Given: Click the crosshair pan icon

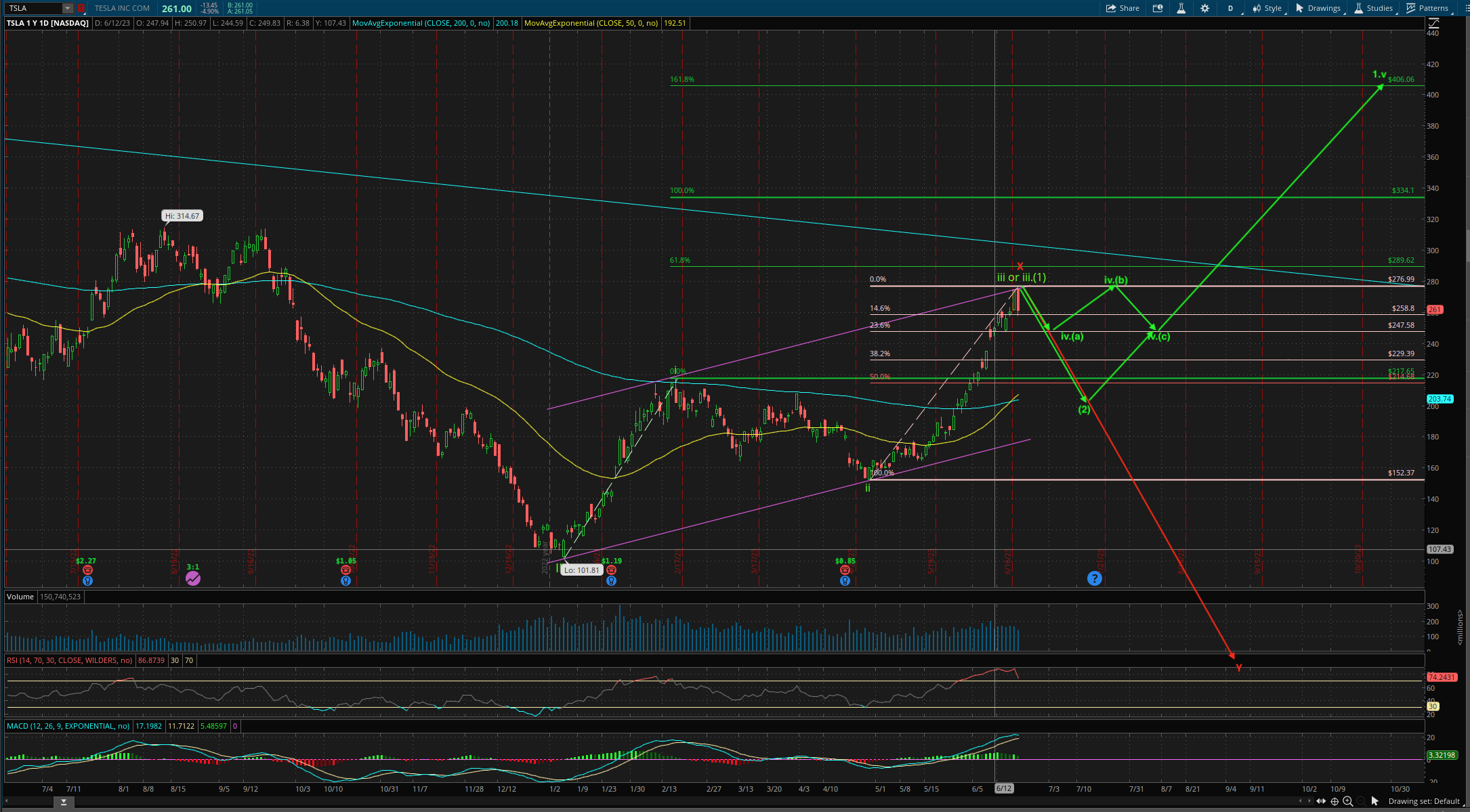Looking at the screenshot, I should click(x=1335, y=801).
